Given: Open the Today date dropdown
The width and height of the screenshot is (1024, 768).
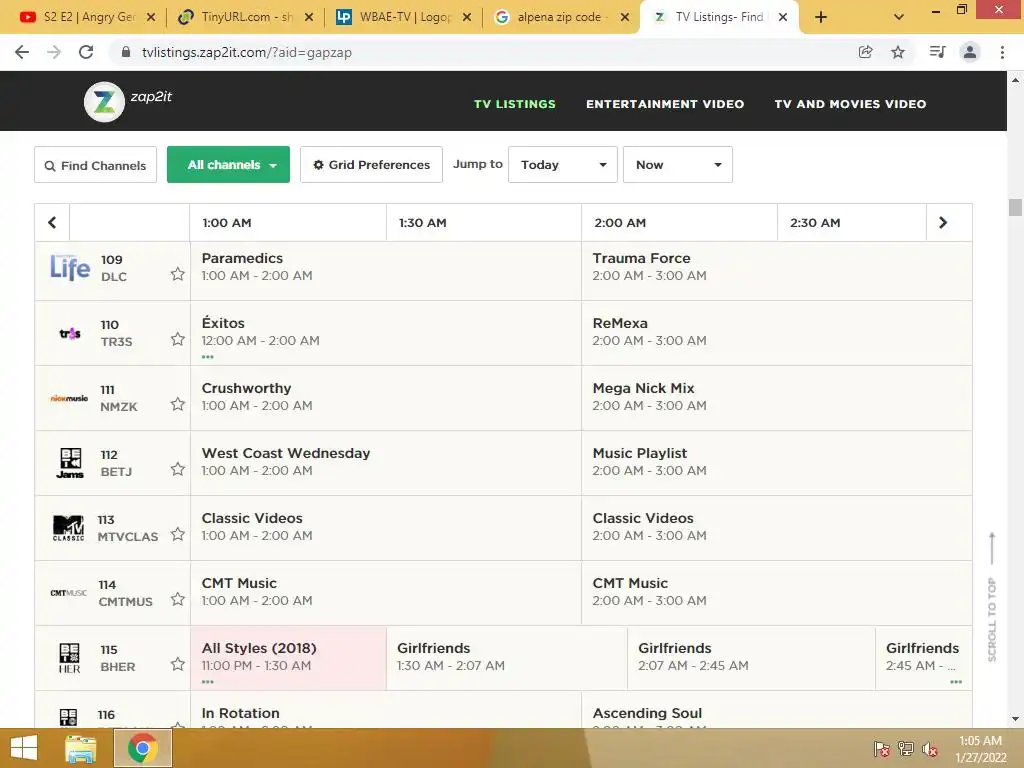Looking at the screenshot, I should pos(563,165).
